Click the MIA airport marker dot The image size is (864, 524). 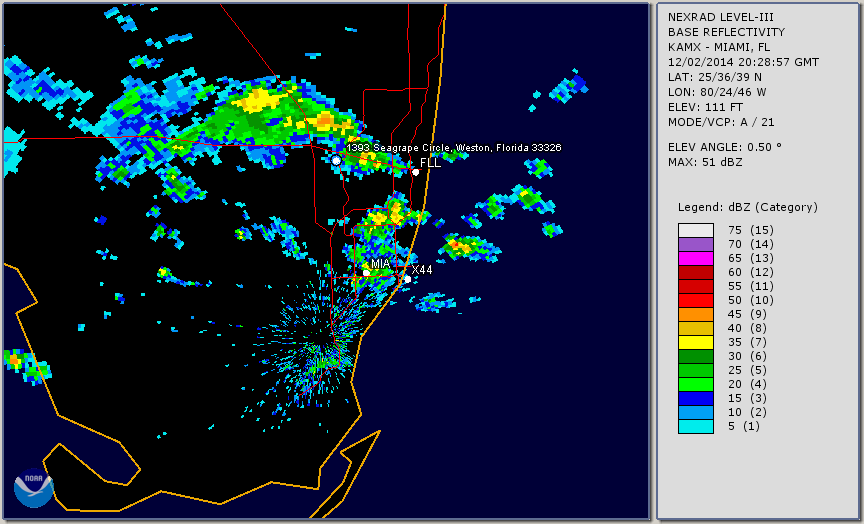point(366,273)
